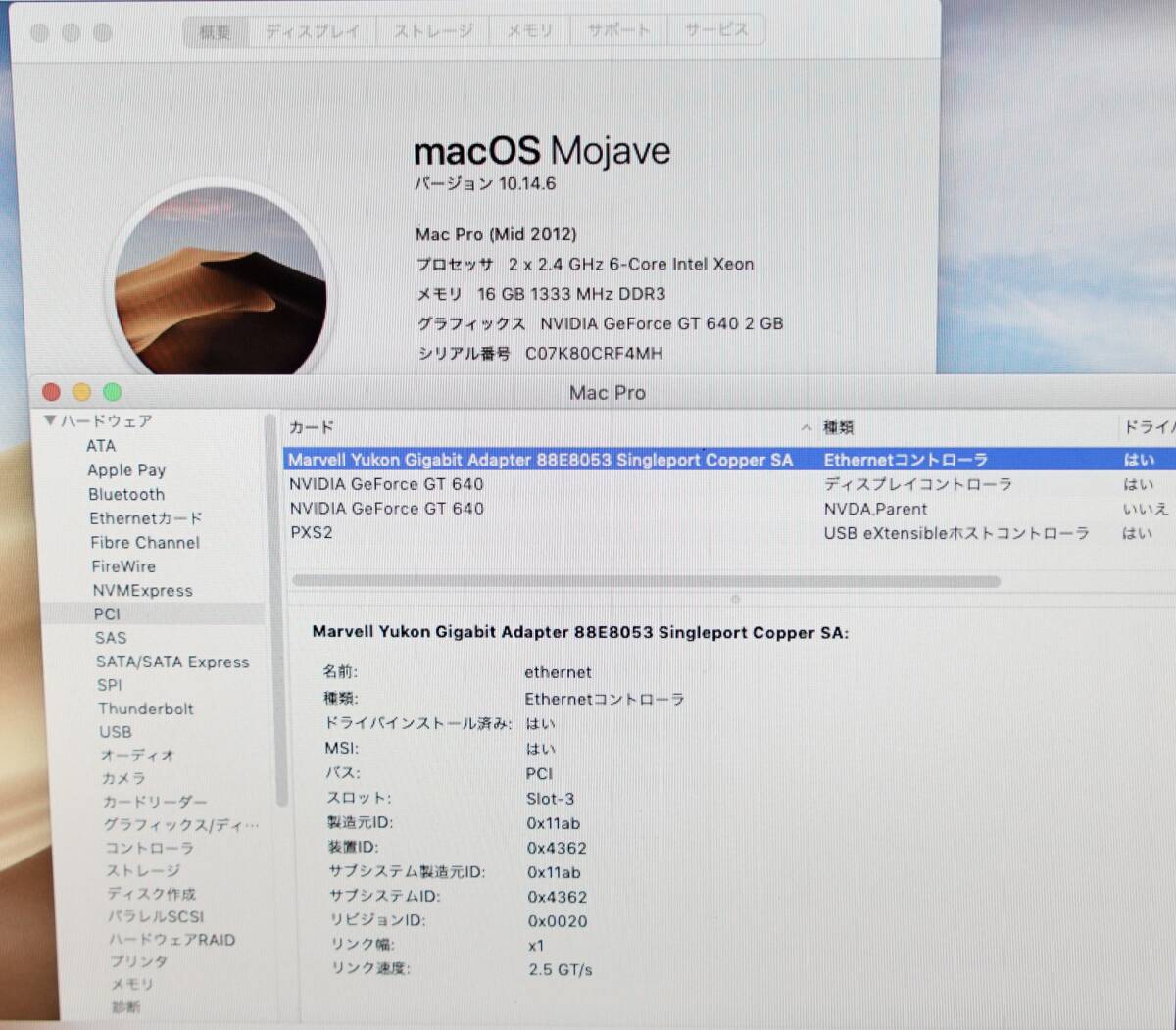Image resolution: width=1176 pixels, height=1030 pixels.
Task: Click the horizontal scrollbar under the card list
Action: (x=646, y=581)
